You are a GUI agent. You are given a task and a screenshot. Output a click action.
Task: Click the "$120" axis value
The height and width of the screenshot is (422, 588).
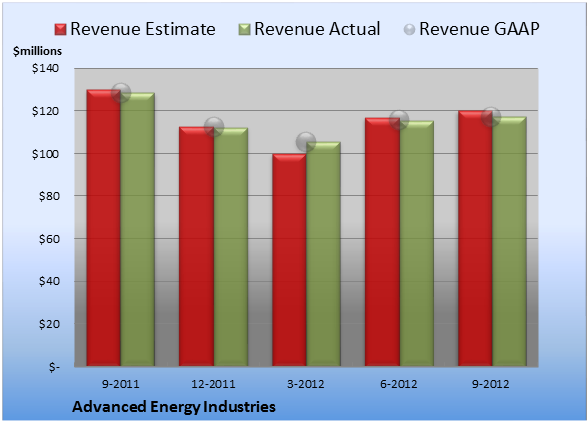click(x=45, y=111)
